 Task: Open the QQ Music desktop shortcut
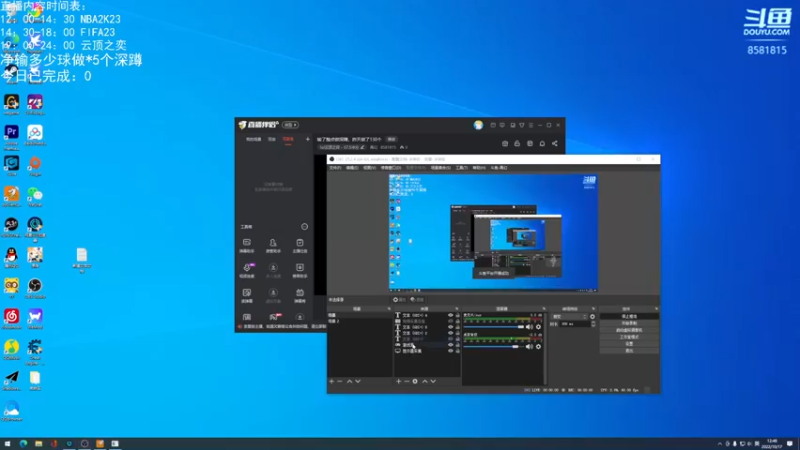[x=11, y=347]
